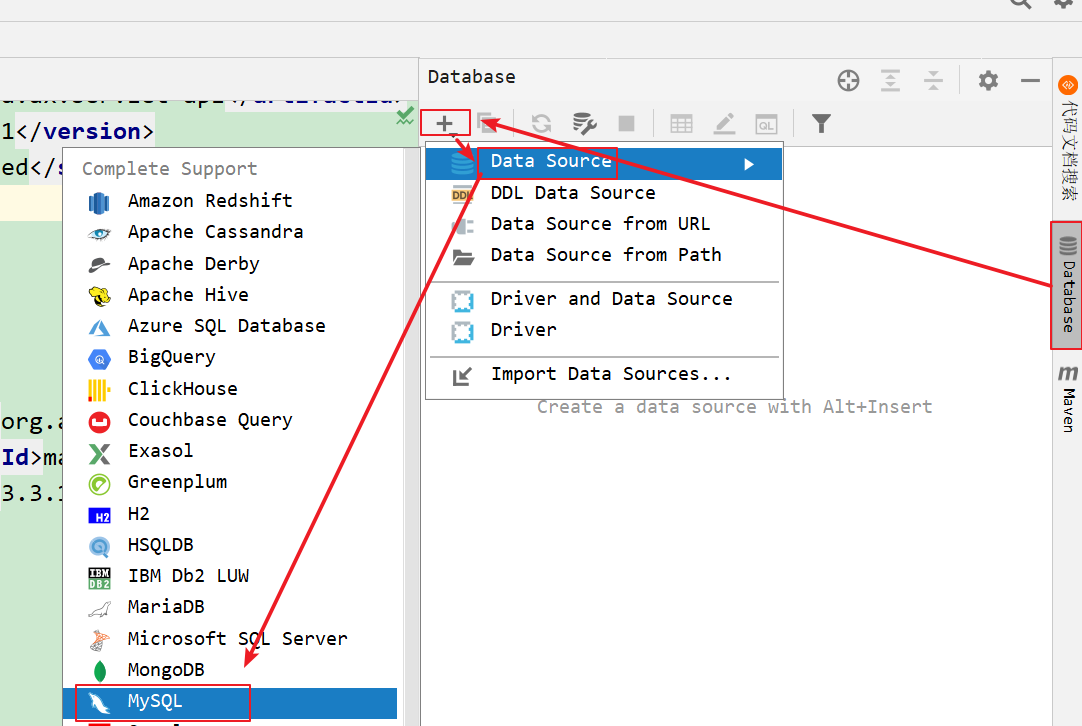Select MySQL from the data source list

(155, 702)
